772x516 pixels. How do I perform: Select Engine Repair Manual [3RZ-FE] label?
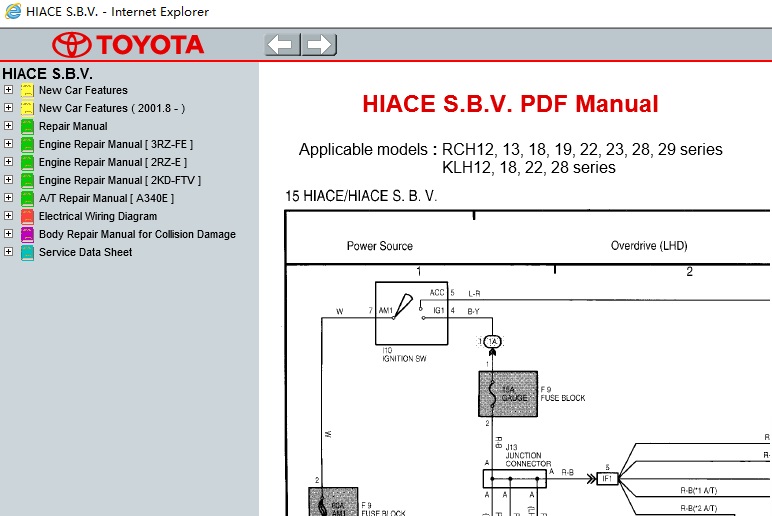(116, 144)
